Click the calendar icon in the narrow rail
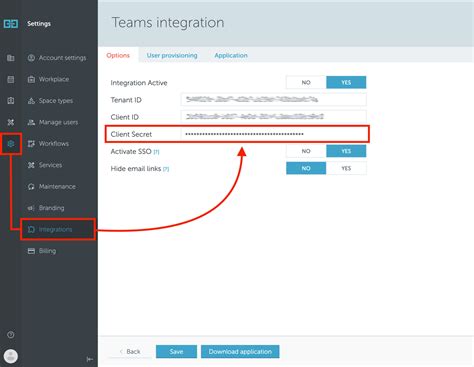Screen dimensions: 474x367 tap(11, 79)
